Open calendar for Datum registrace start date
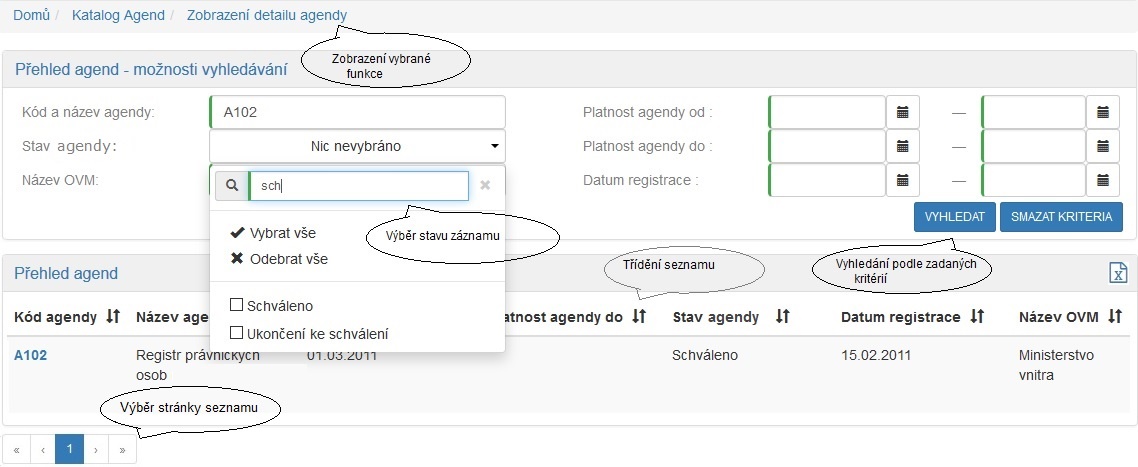Screen dimensions: 1138x467 coord(902,181)
